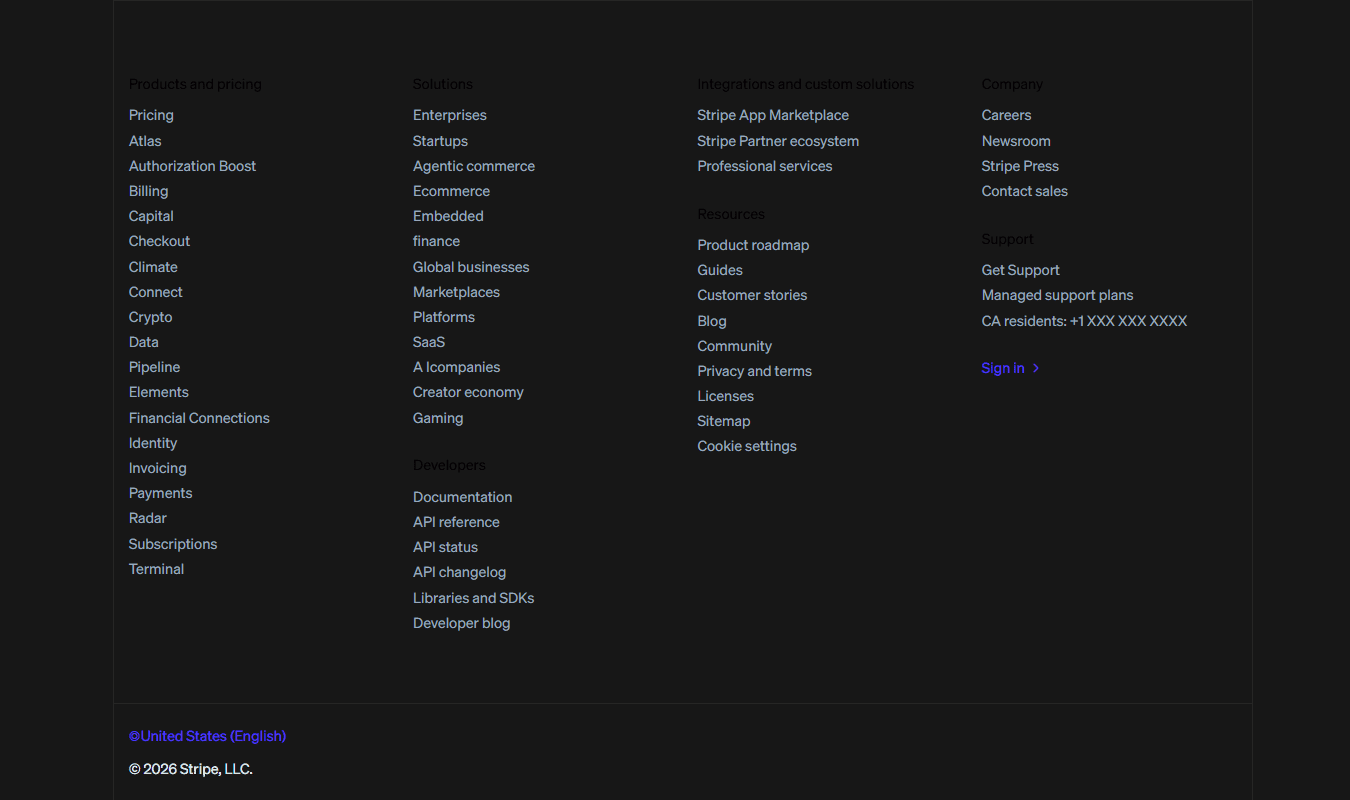This screenshot has height=800, width=1350.
Task: Visit the Capital product page
Action: point(151,216)
